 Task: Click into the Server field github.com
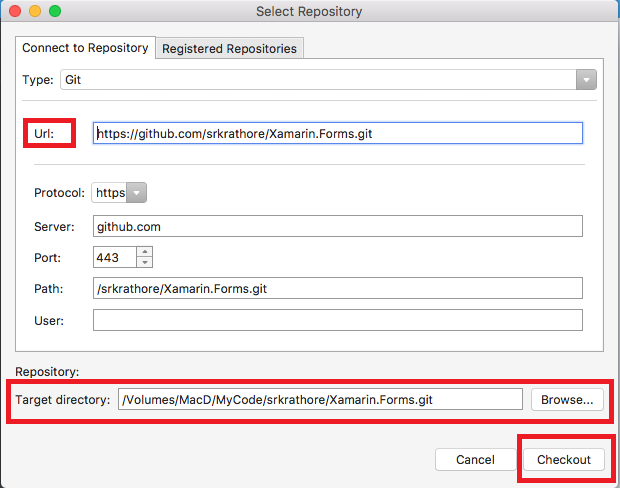click(338, 226)
